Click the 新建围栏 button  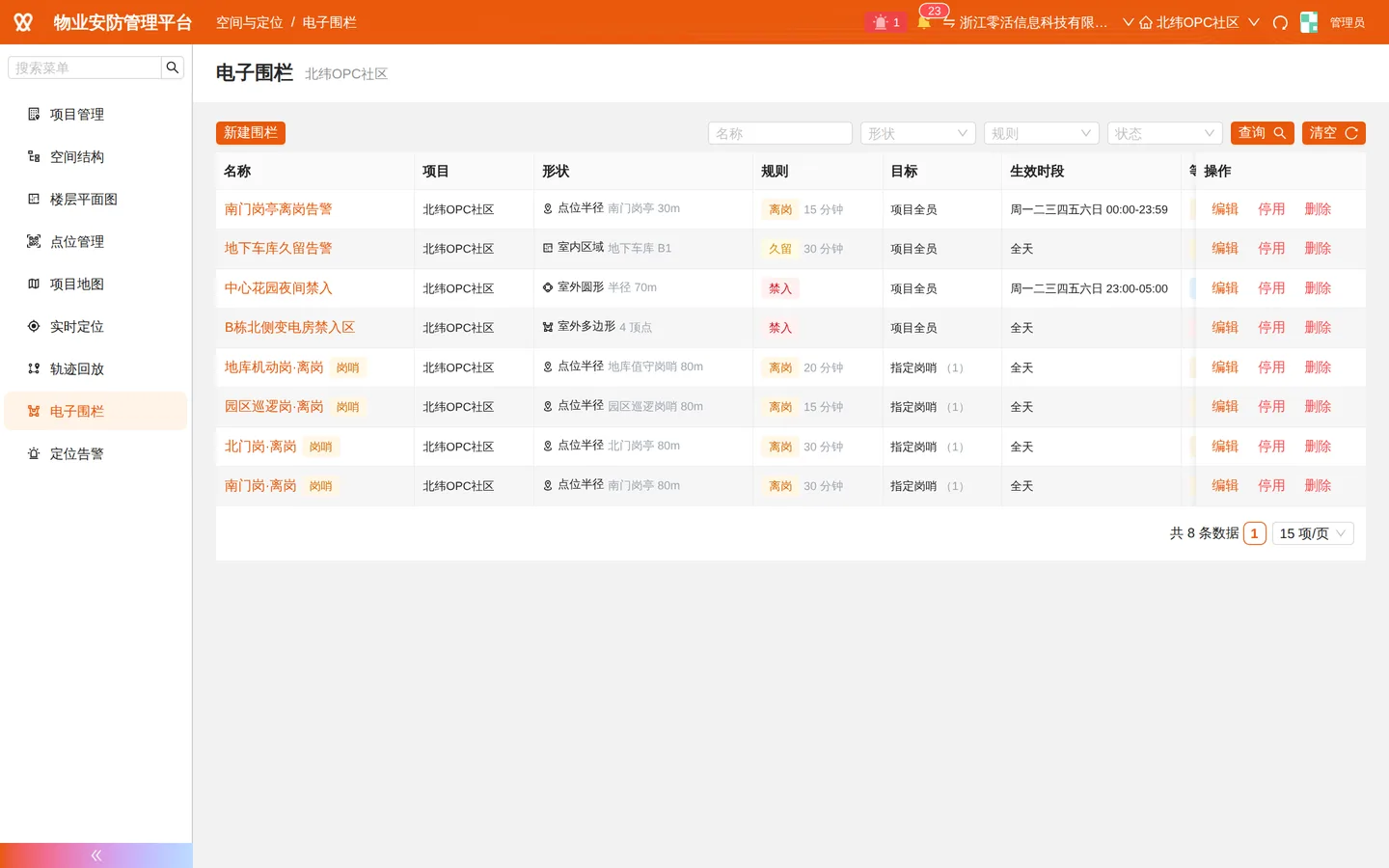tap(251, 133)
